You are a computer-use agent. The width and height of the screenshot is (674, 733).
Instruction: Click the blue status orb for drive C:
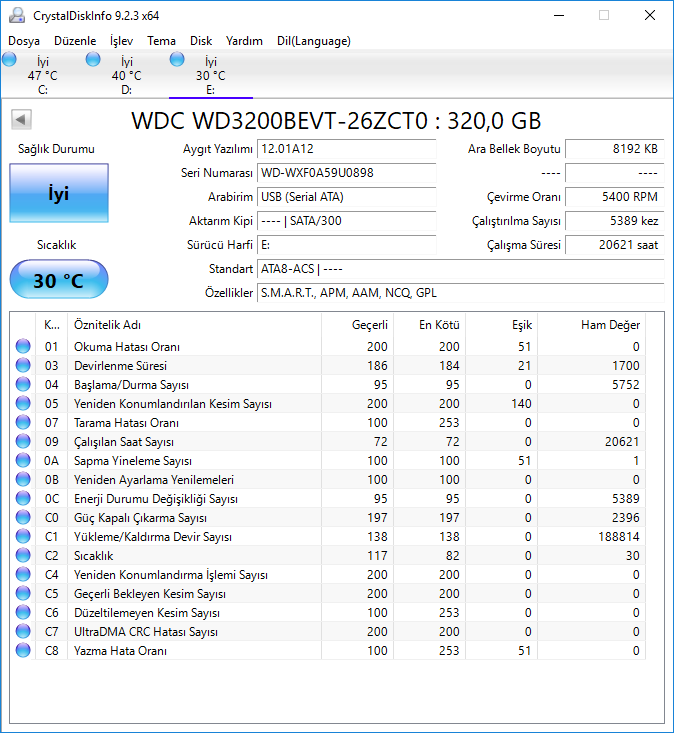point(9,59)
